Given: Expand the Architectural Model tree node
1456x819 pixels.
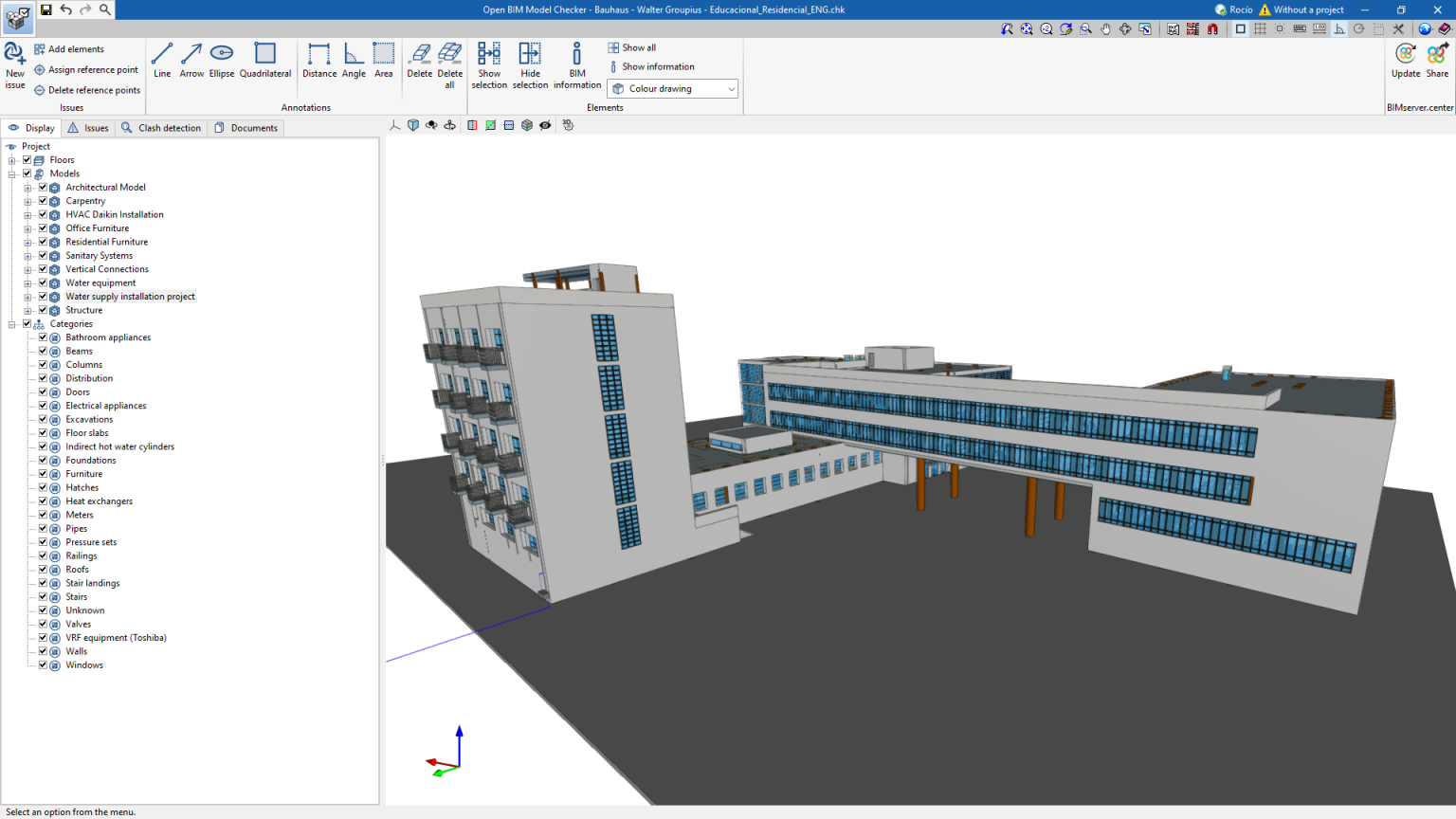Looking at the screenshot, I should (27, 187).
